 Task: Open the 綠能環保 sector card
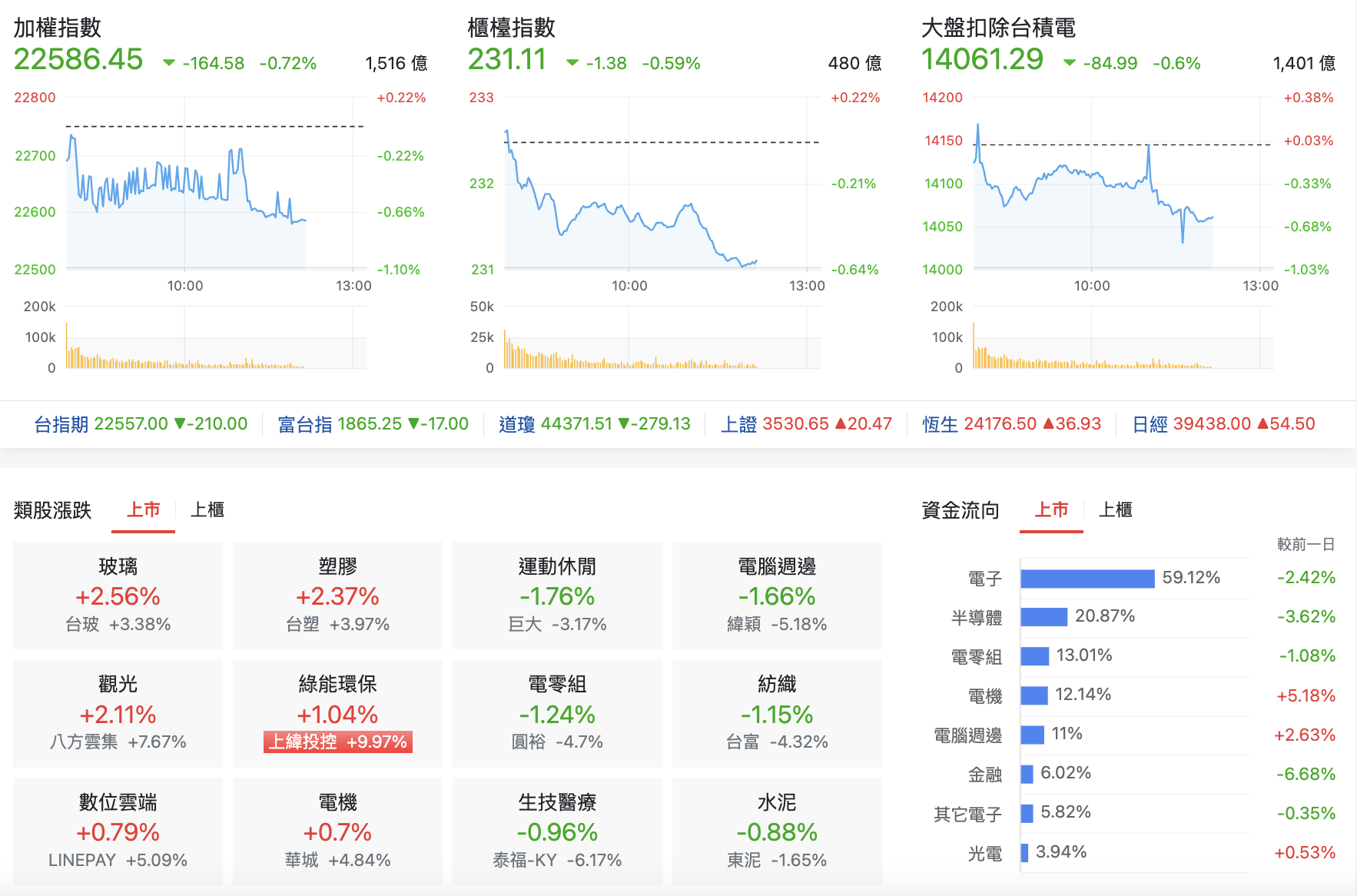(337, 713)
